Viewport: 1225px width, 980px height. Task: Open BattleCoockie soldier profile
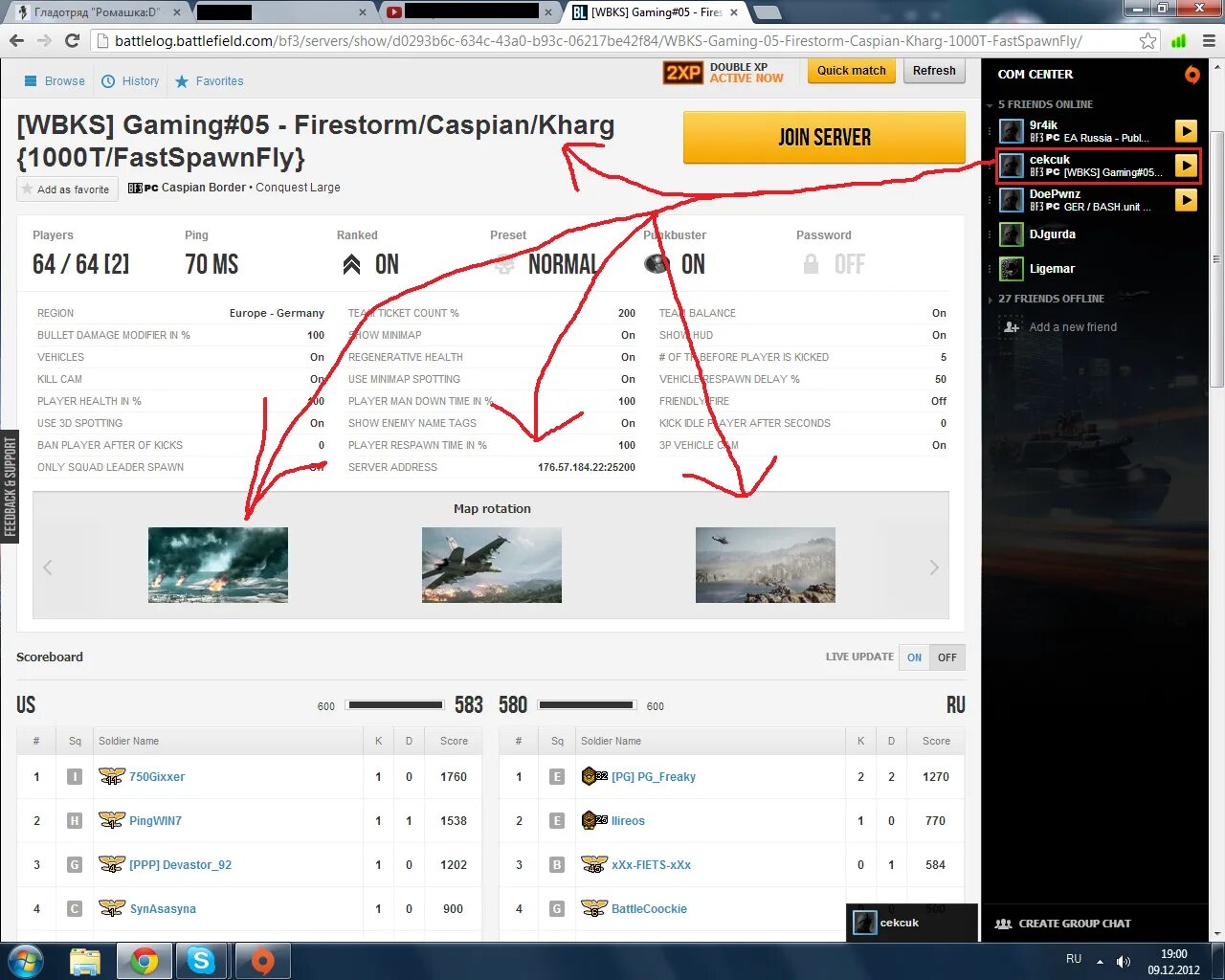pos(649,909)
